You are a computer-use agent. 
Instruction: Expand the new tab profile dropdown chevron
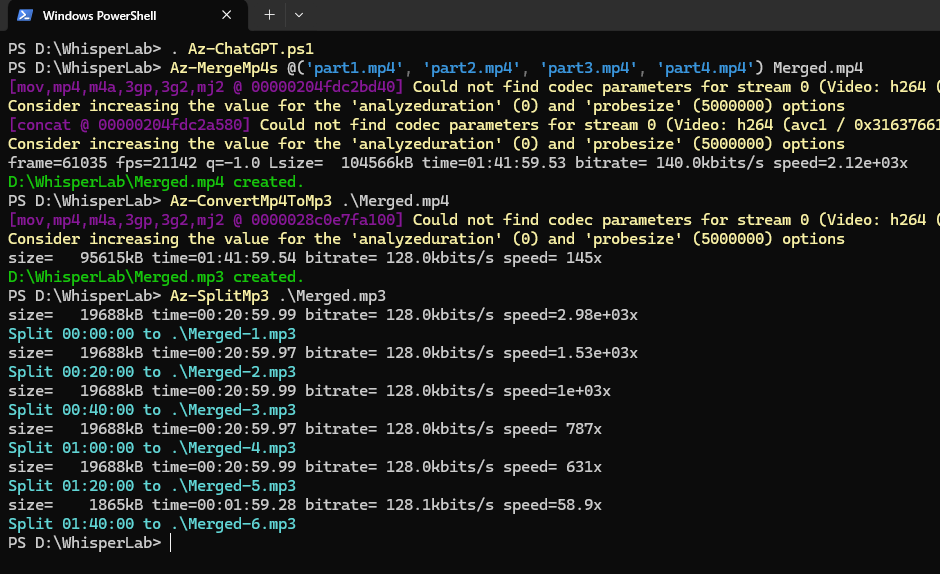(299, 16)
